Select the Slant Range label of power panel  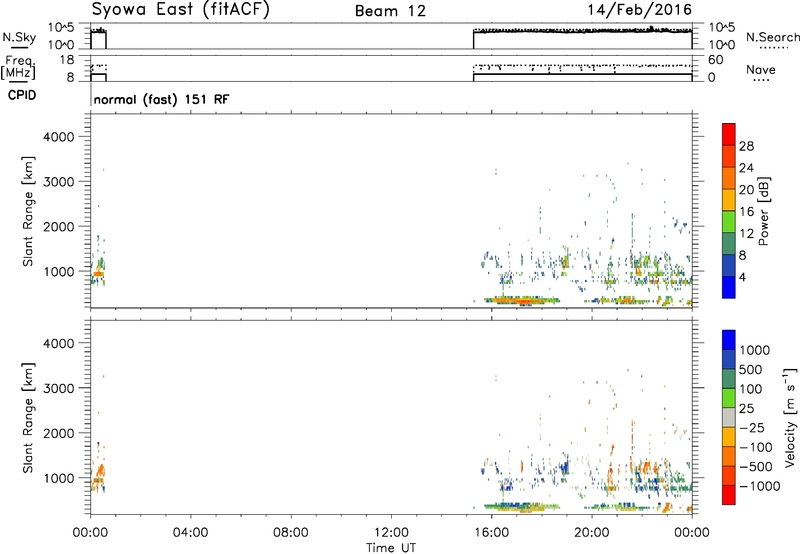pos(28,211)
